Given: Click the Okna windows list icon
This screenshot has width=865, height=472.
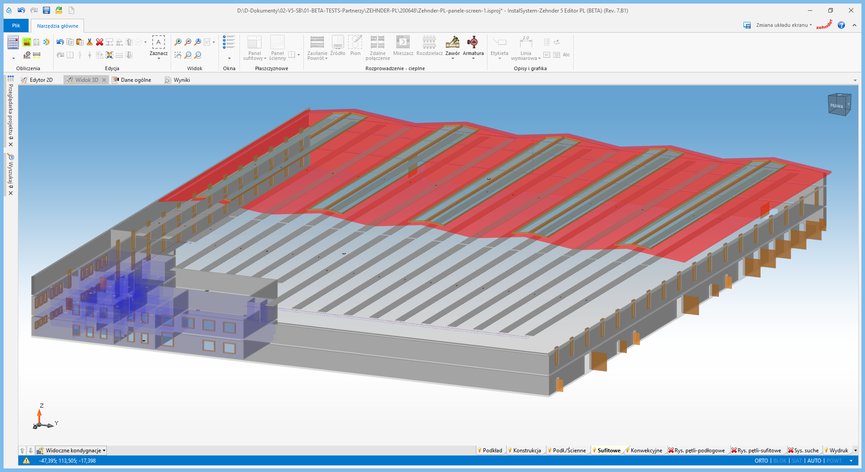Looking at the screenshot, I should [x=229, y=47].
